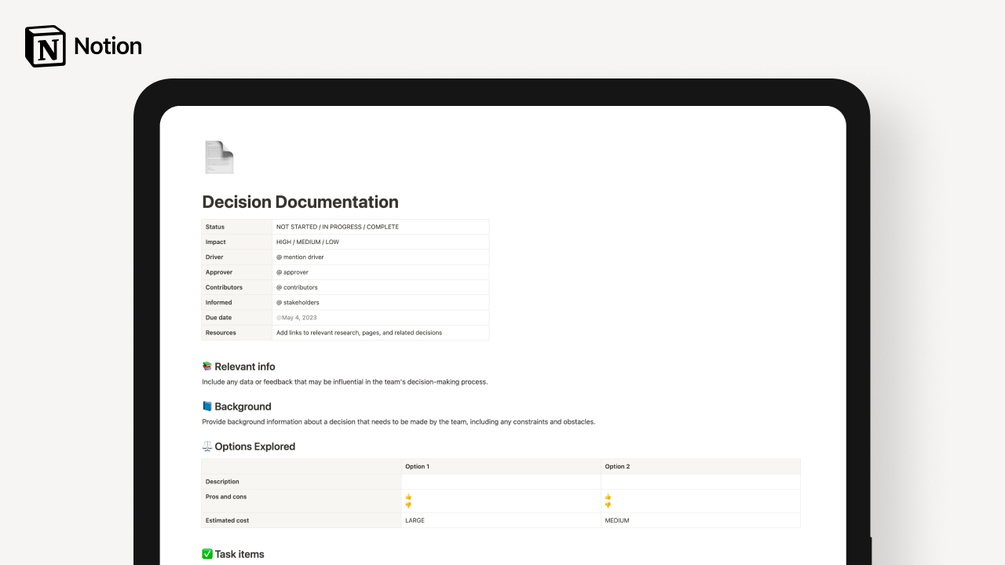Click the Background heading
This screenshot has width=1005, height=565.
click(x=243, y=406)
